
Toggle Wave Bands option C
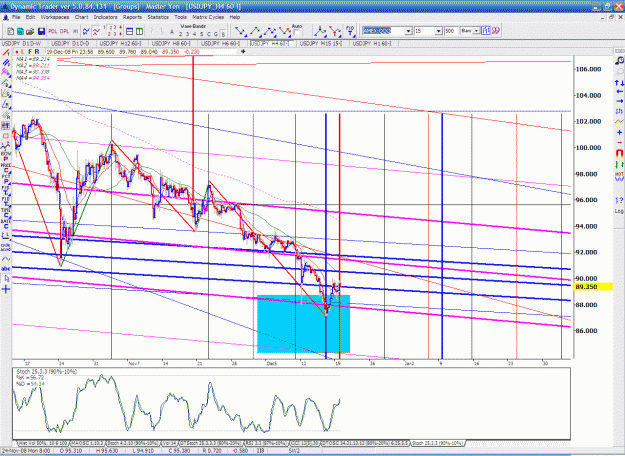point(209,34)
